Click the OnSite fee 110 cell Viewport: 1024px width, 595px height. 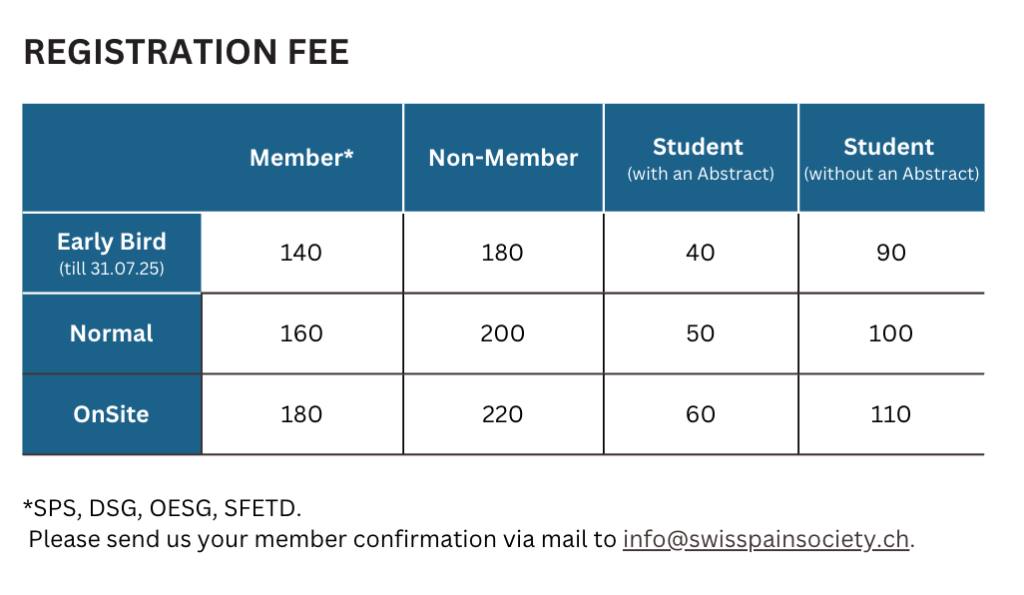(890, 414)
